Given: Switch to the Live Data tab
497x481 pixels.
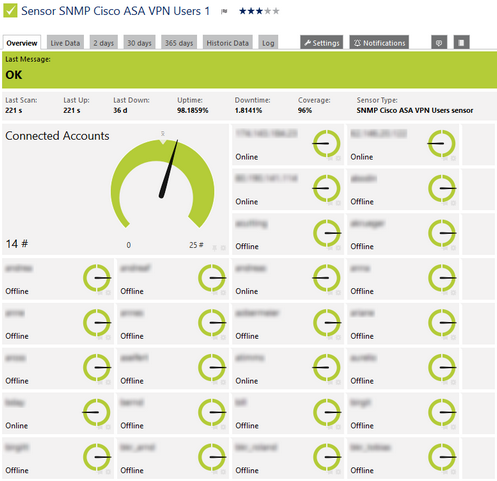Looking at the screenshot, I should point(65,43).
